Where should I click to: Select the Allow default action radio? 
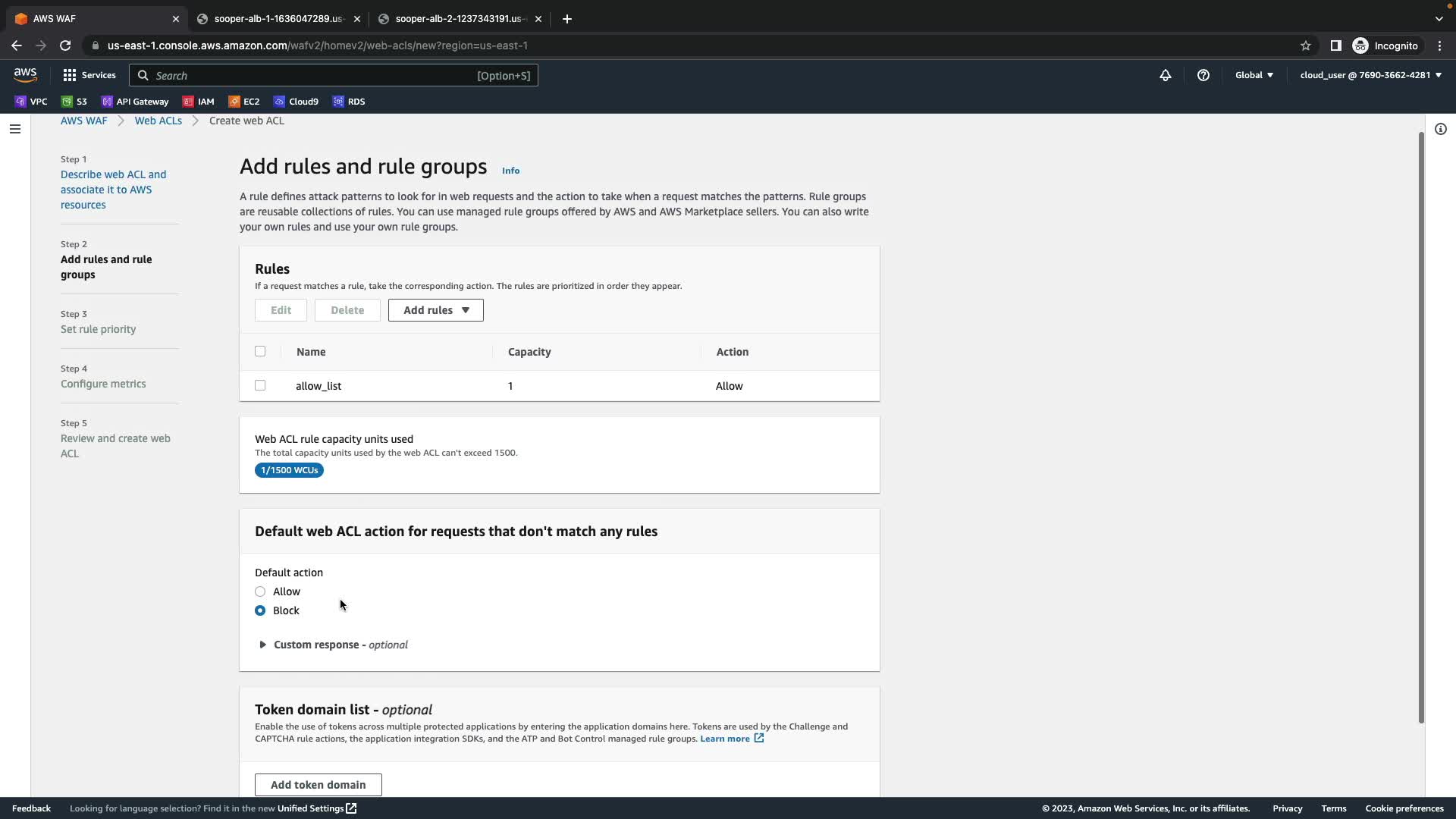(x=260, y=591)
